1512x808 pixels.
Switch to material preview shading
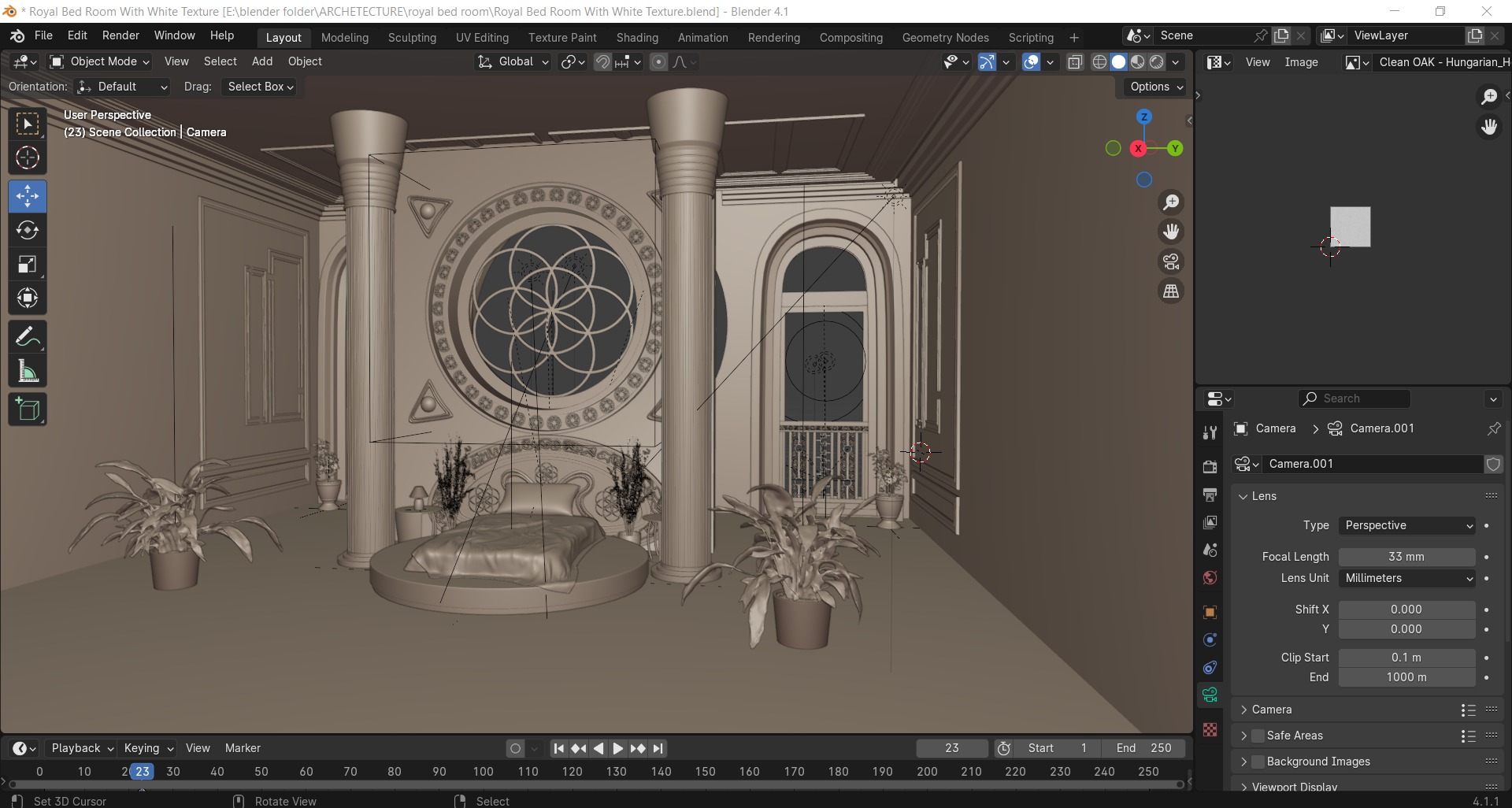pyautogui.click(x=1137, y=62)
